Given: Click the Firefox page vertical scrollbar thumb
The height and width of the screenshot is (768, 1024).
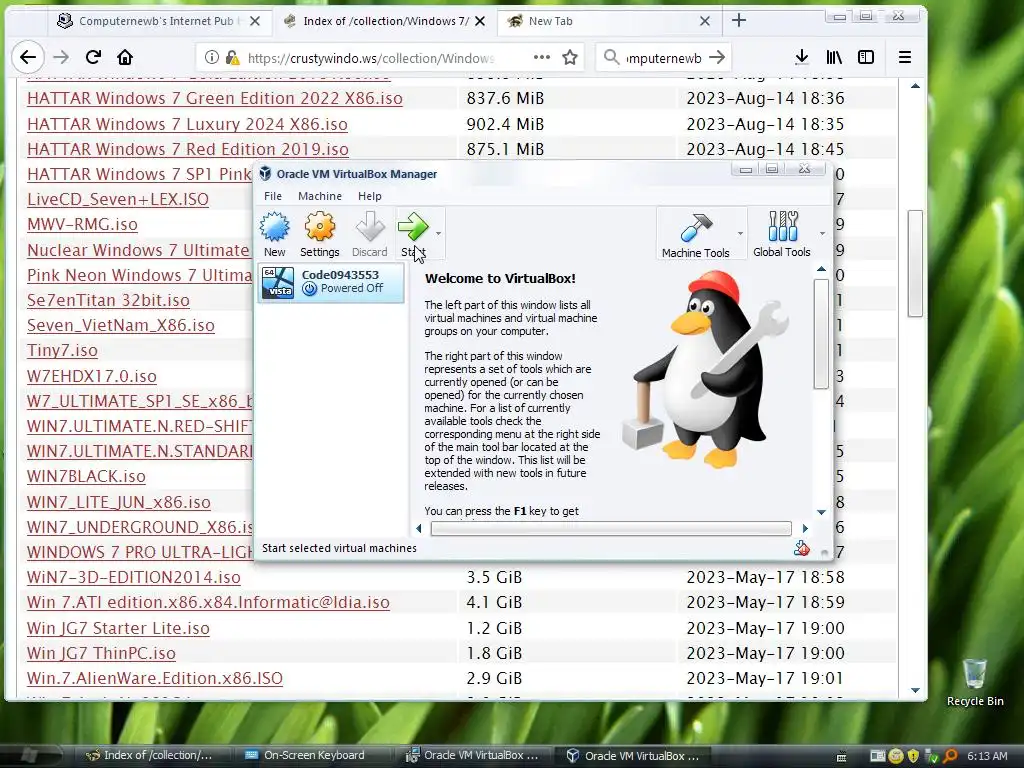Looking at the screenshot, I should (x=915, y=263).
